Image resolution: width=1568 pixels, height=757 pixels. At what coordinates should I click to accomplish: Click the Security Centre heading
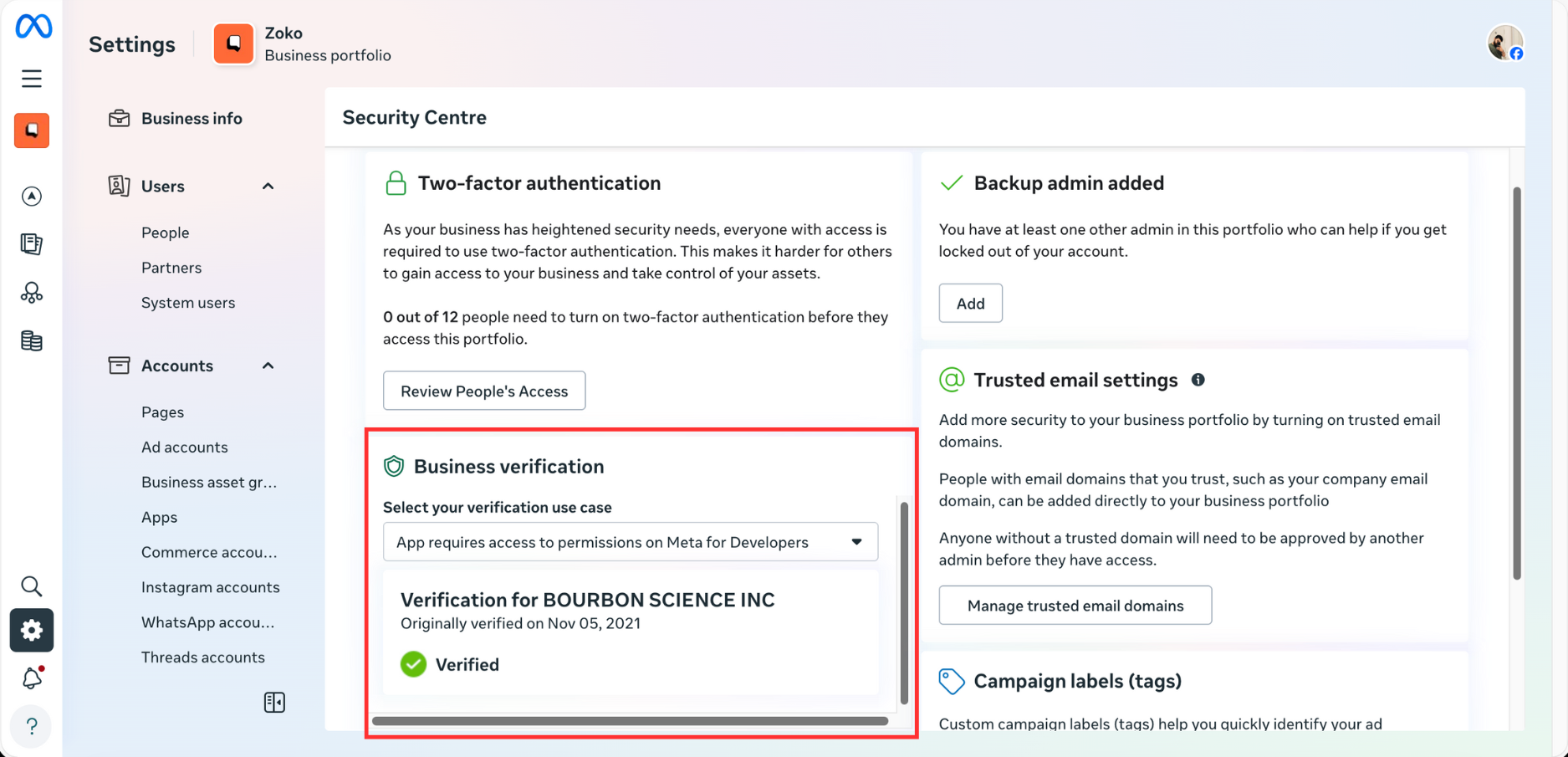click(x=414, y=117)
